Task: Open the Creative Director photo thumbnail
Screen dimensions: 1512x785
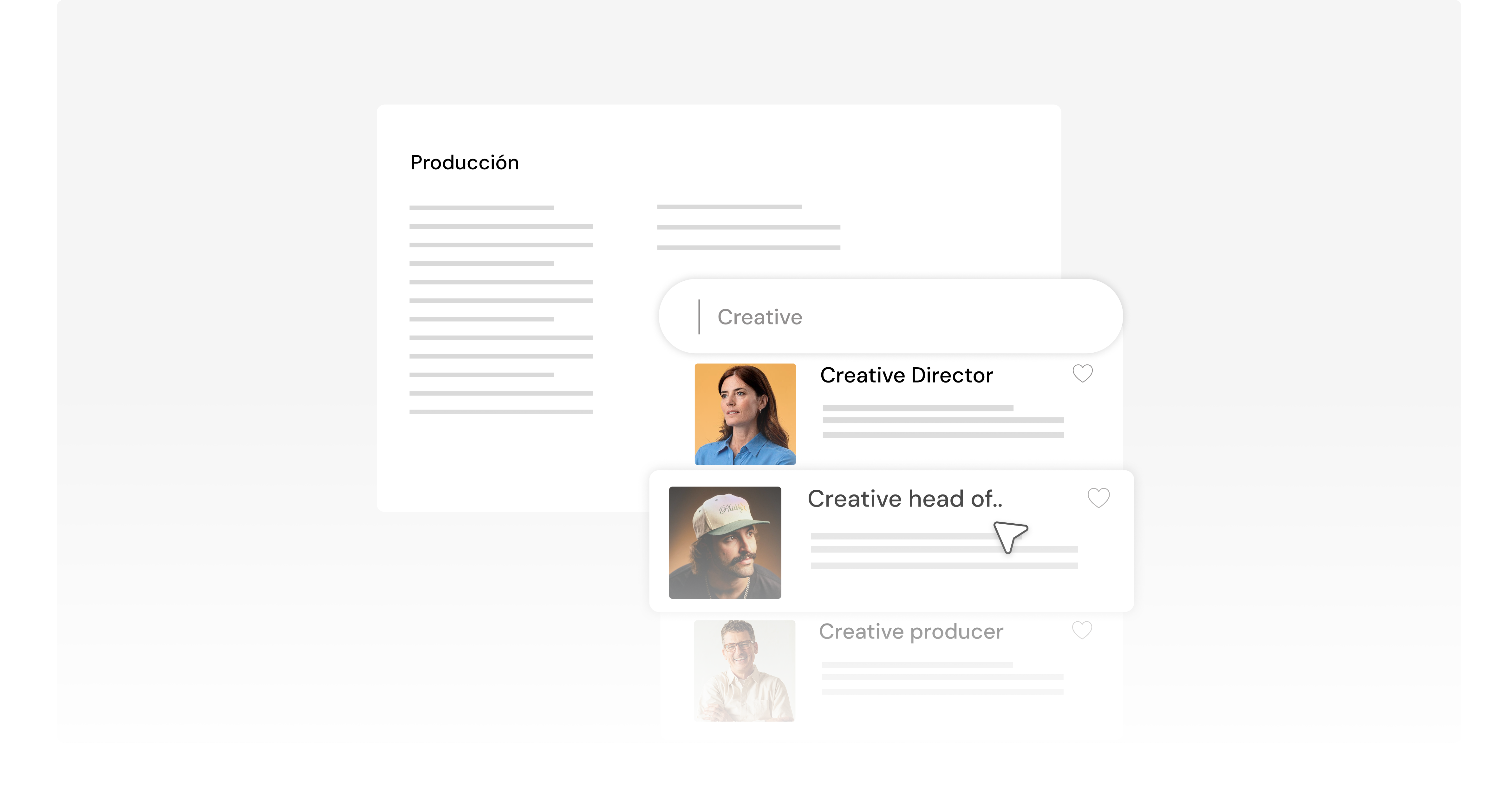Action: pos(745,414)
